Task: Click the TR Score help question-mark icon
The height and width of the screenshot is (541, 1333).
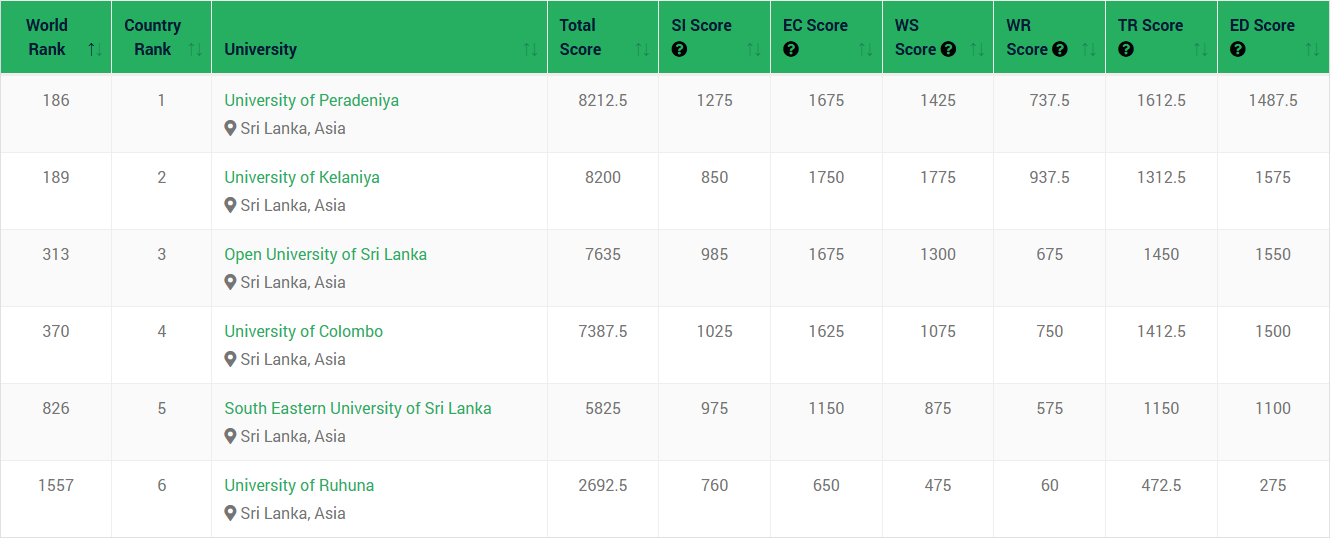Action: [x=1126, y=49]
